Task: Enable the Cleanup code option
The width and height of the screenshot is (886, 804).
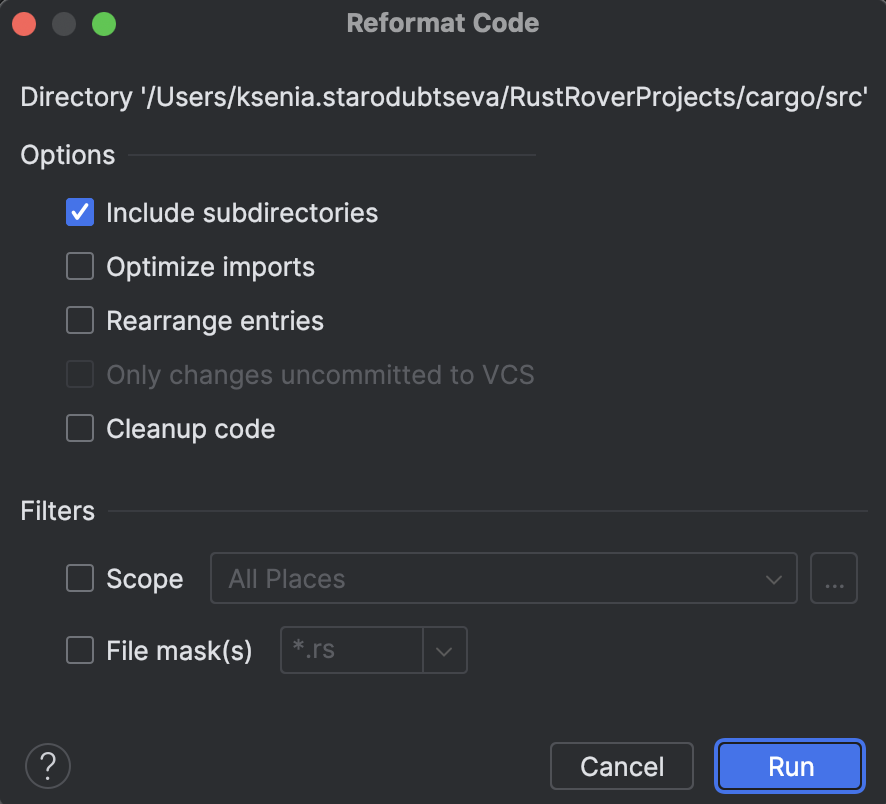Action: click(80, 428)
